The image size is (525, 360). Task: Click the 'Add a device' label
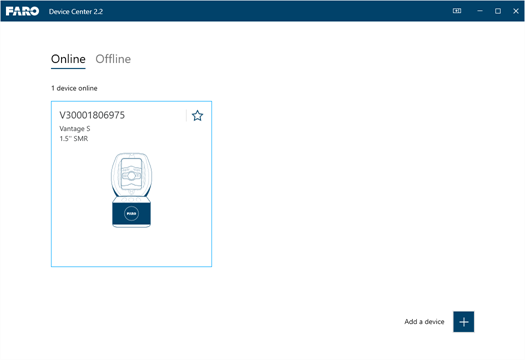[424, 321]
